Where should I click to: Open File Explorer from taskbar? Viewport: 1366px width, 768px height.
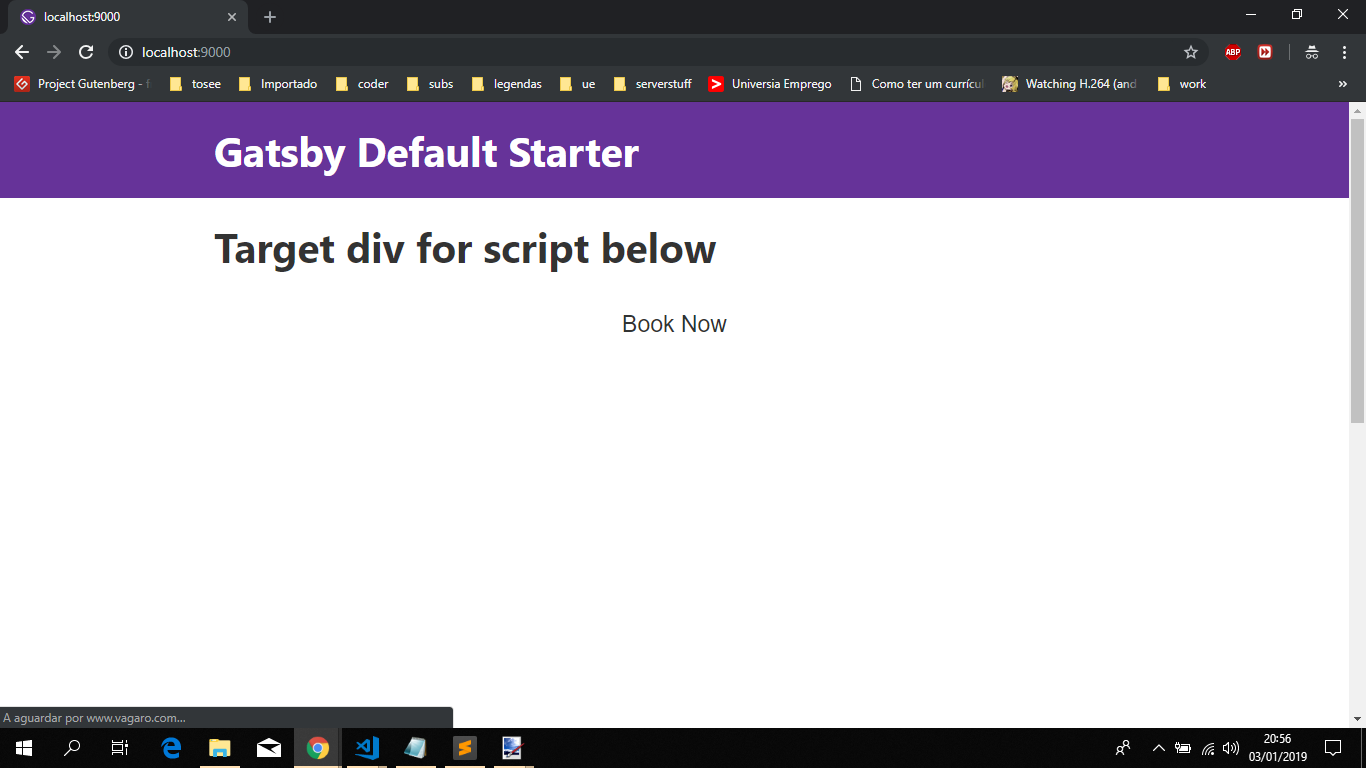tap(220, 748)
